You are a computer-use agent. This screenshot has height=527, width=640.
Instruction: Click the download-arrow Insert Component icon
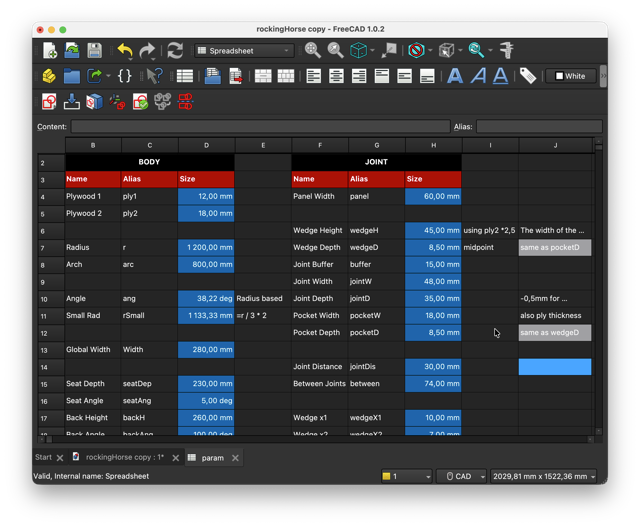(x=71, y=102)
